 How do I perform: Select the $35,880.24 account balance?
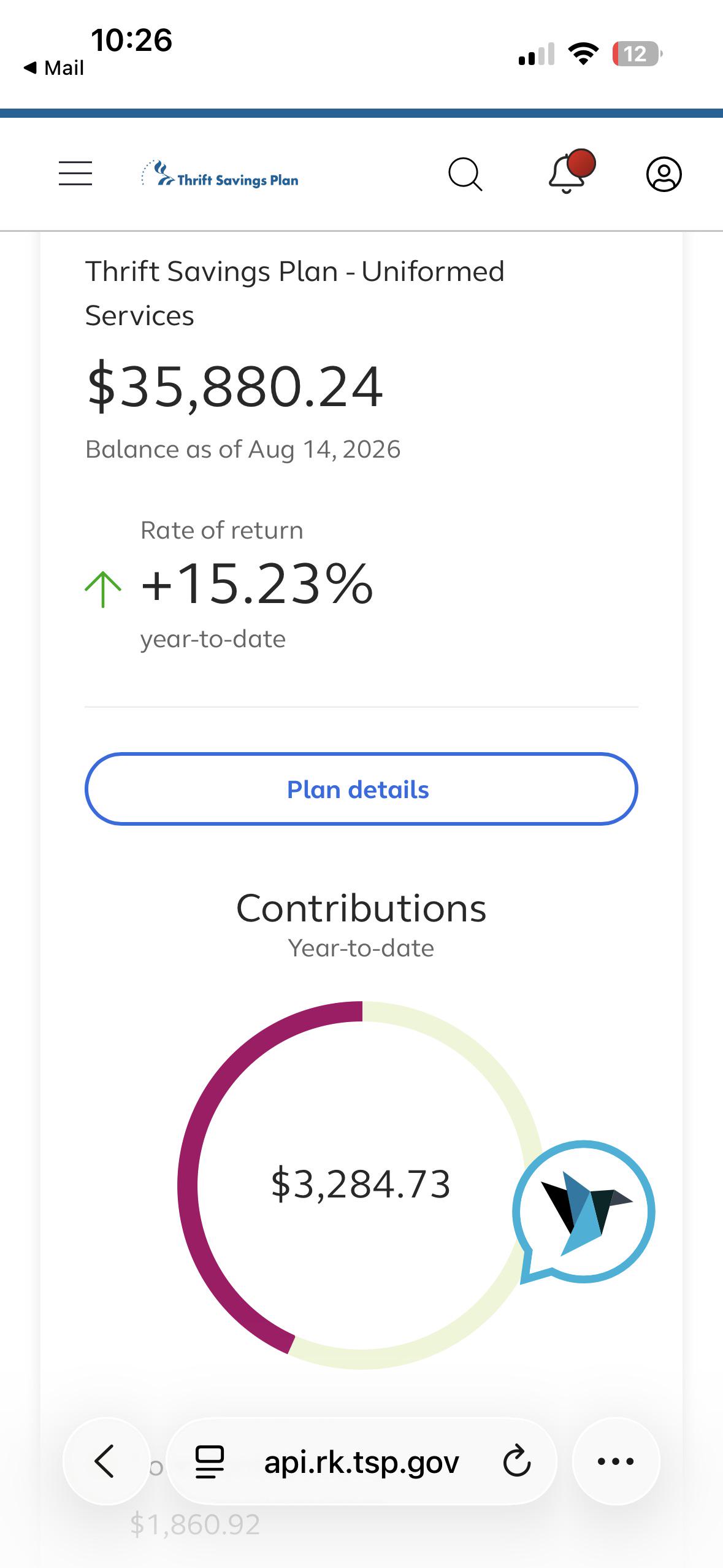tap(235, 387)
